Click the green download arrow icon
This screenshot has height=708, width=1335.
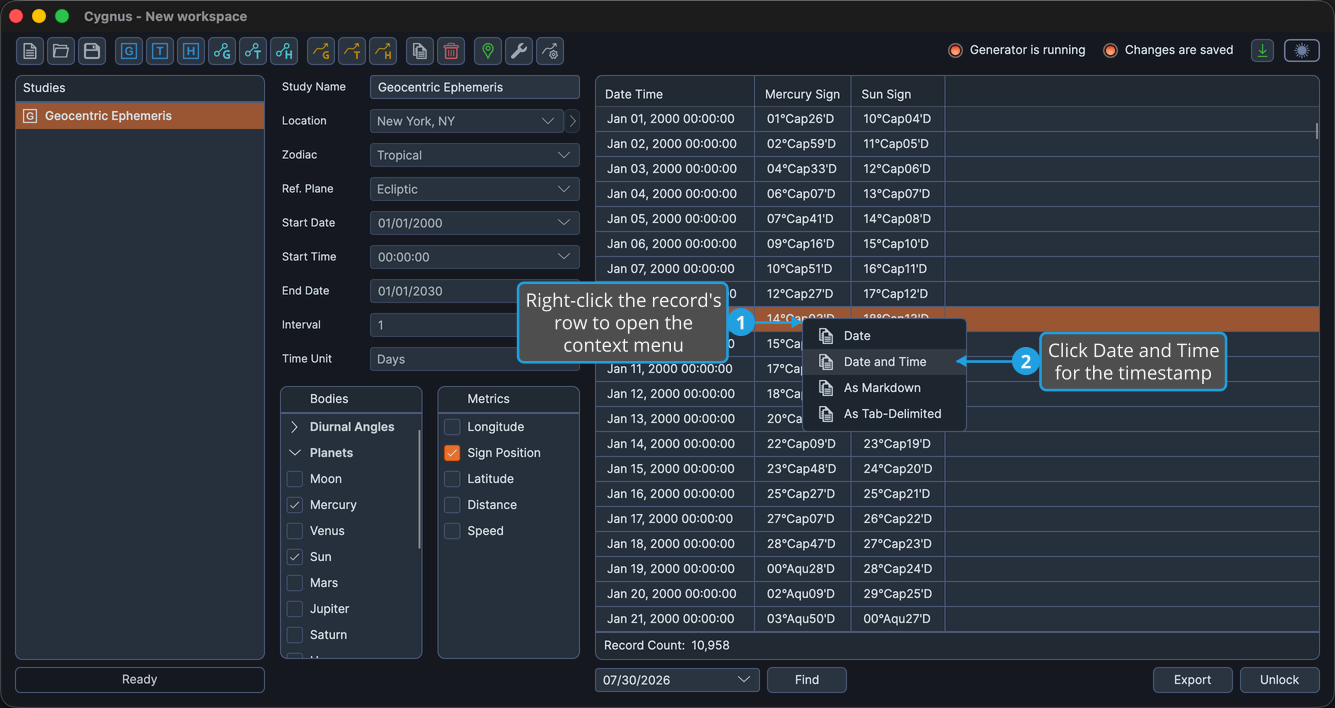click(x=1262, y=50)
